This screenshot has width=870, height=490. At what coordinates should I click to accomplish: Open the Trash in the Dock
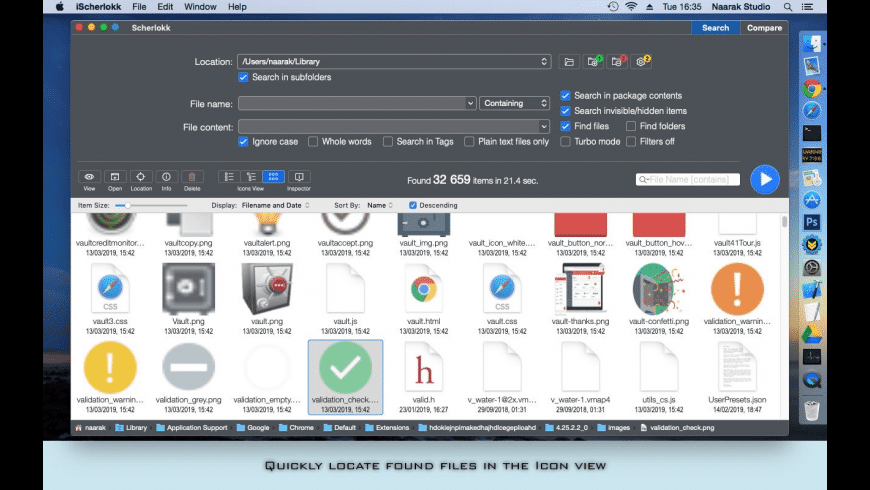pos(811,411)
